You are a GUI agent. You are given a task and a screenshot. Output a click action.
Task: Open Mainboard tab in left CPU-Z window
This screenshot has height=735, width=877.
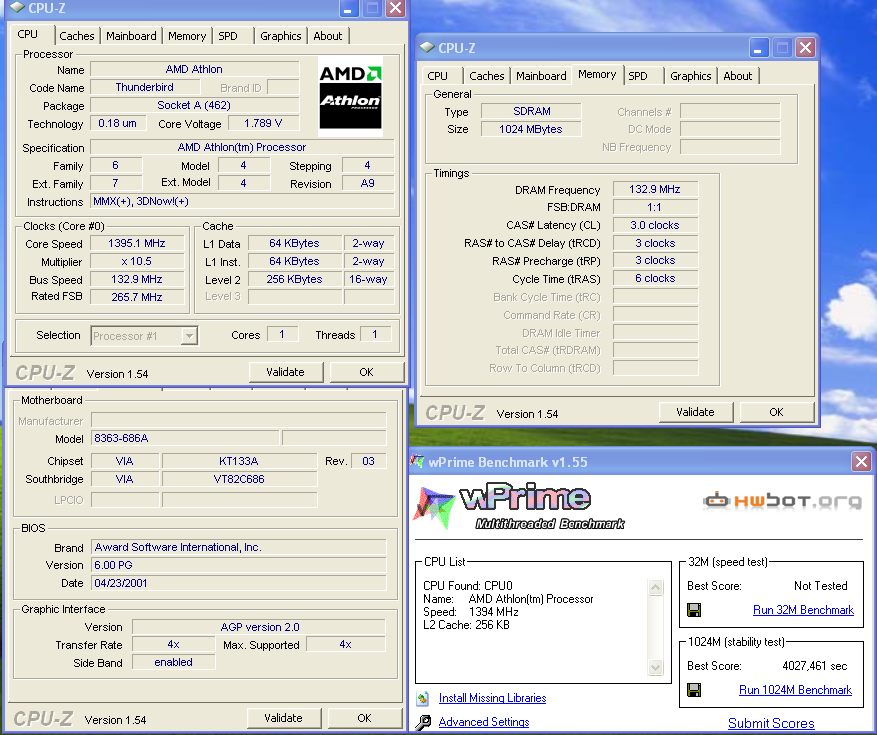click(131, 36)
